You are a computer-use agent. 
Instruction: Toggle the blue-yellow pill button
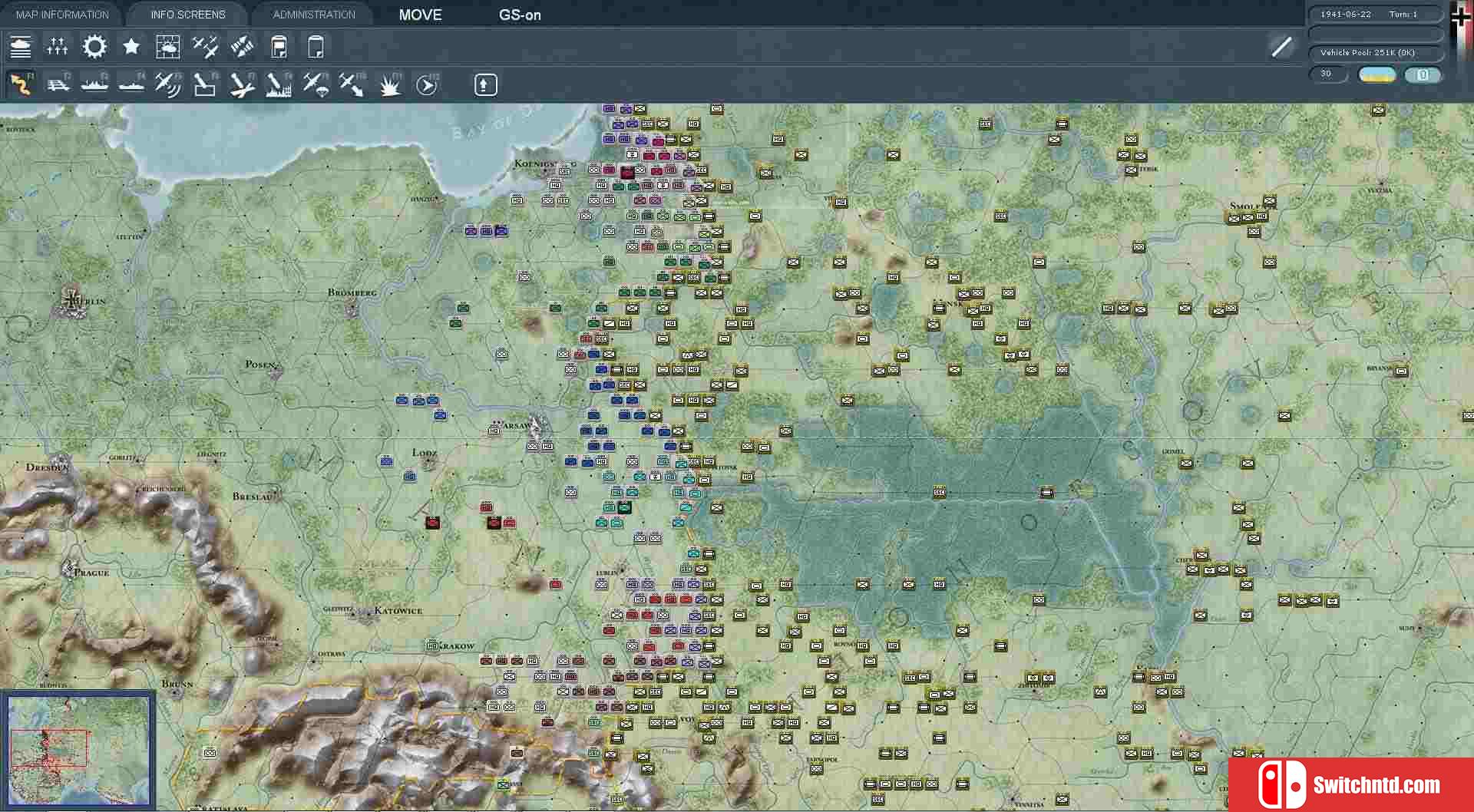point(1377,75)
